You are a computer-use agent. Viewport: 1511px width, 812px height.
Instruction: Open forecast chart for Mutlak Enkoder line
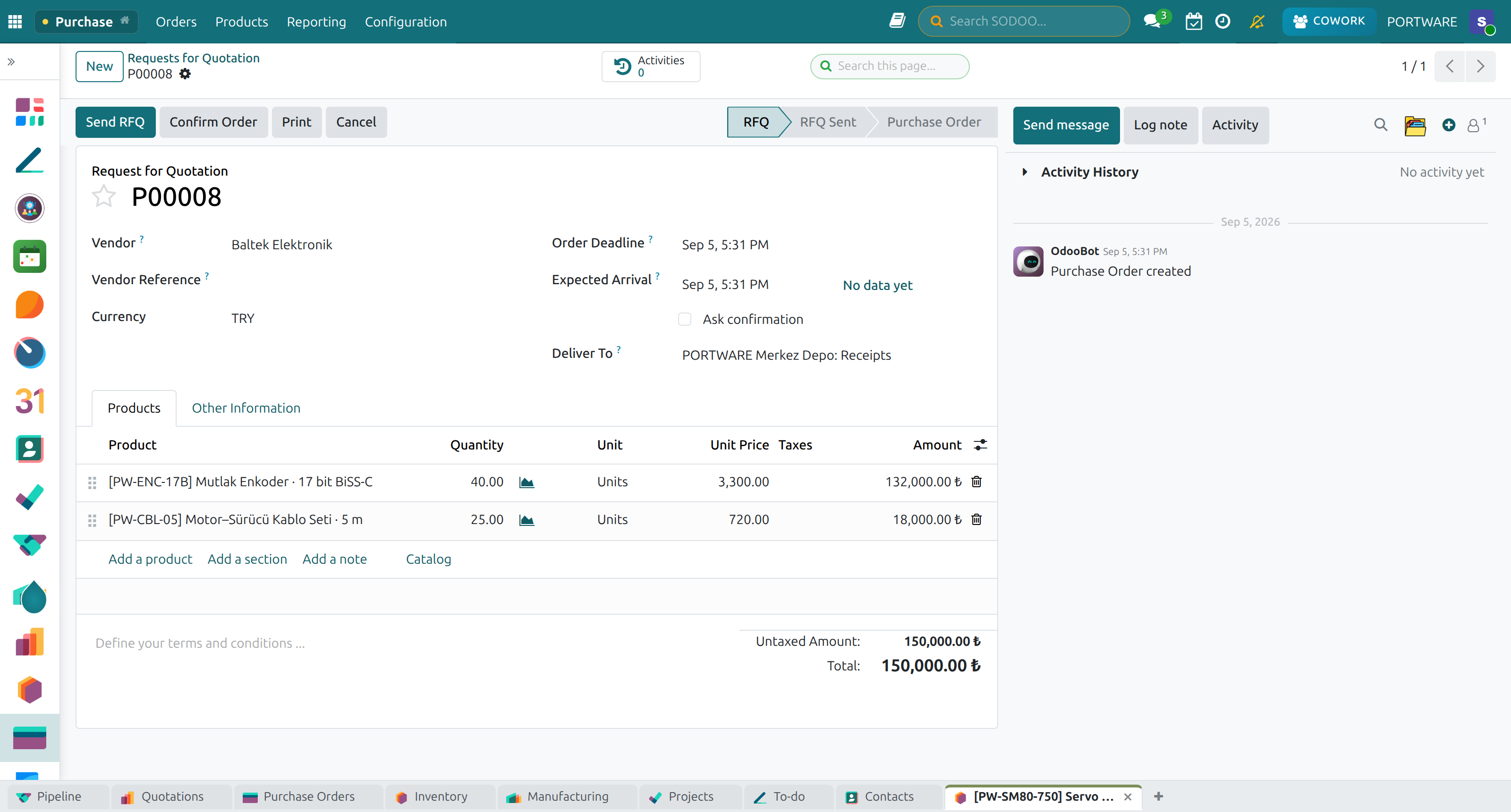click(526, 482)
